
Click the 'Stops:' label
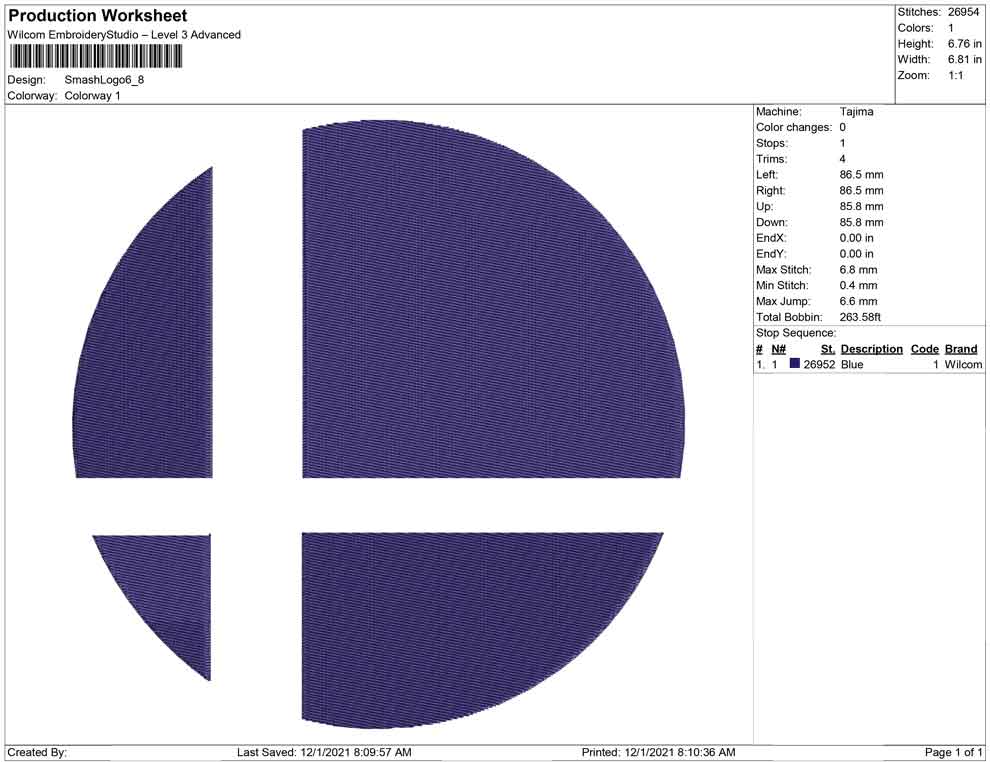click(x=772, y=143)
